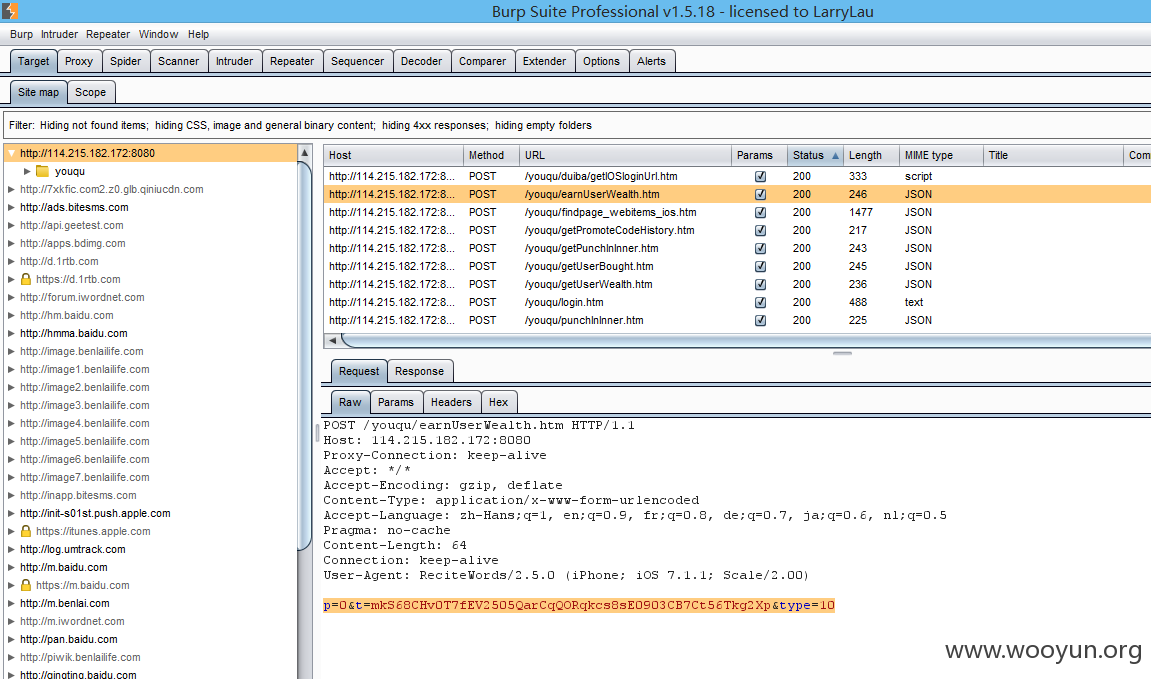1151x679 pixels.
Task: Click the filter bar to edit site map filter
Action: click(577, 125)
